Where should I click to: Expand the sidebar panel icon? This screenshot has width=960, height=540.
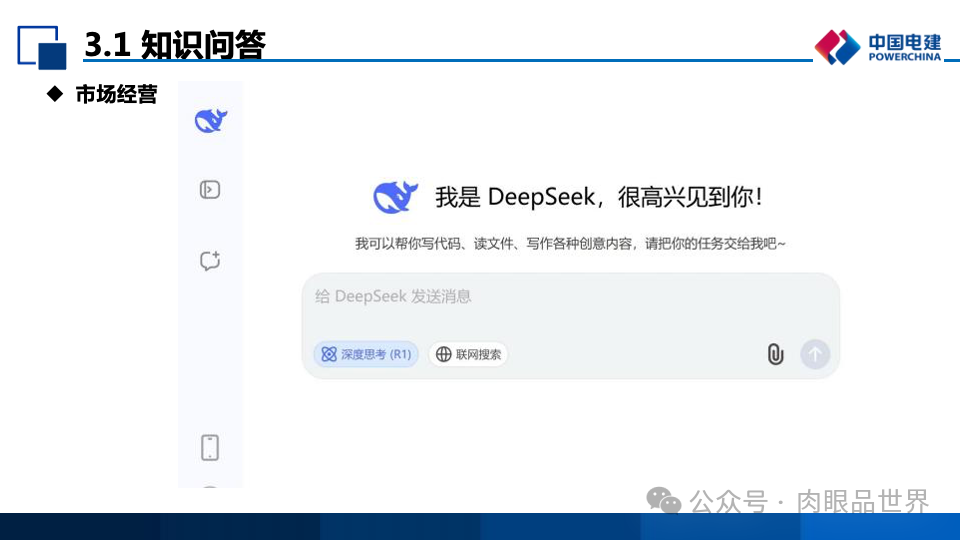pos(210,190)
